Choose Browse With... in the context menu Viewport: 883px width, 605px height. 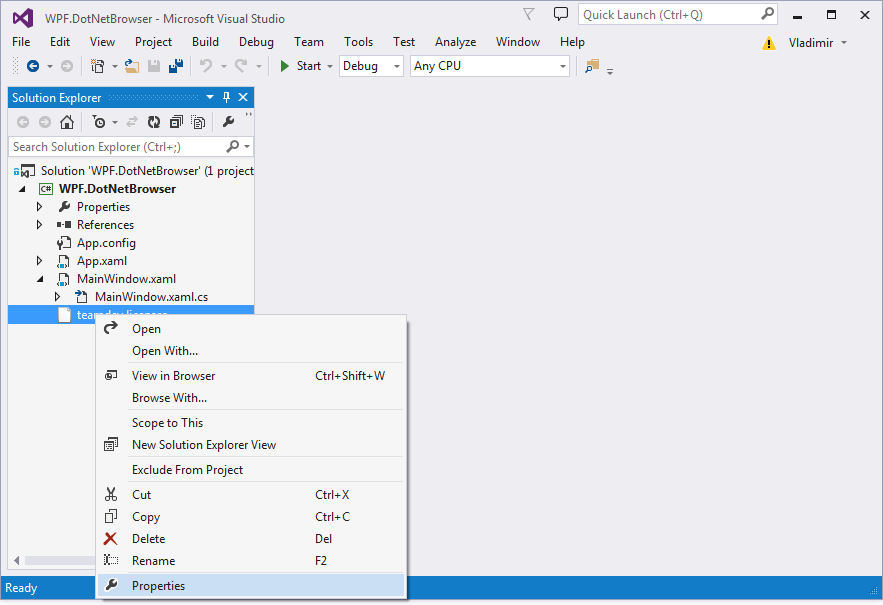tap(251, 398)
